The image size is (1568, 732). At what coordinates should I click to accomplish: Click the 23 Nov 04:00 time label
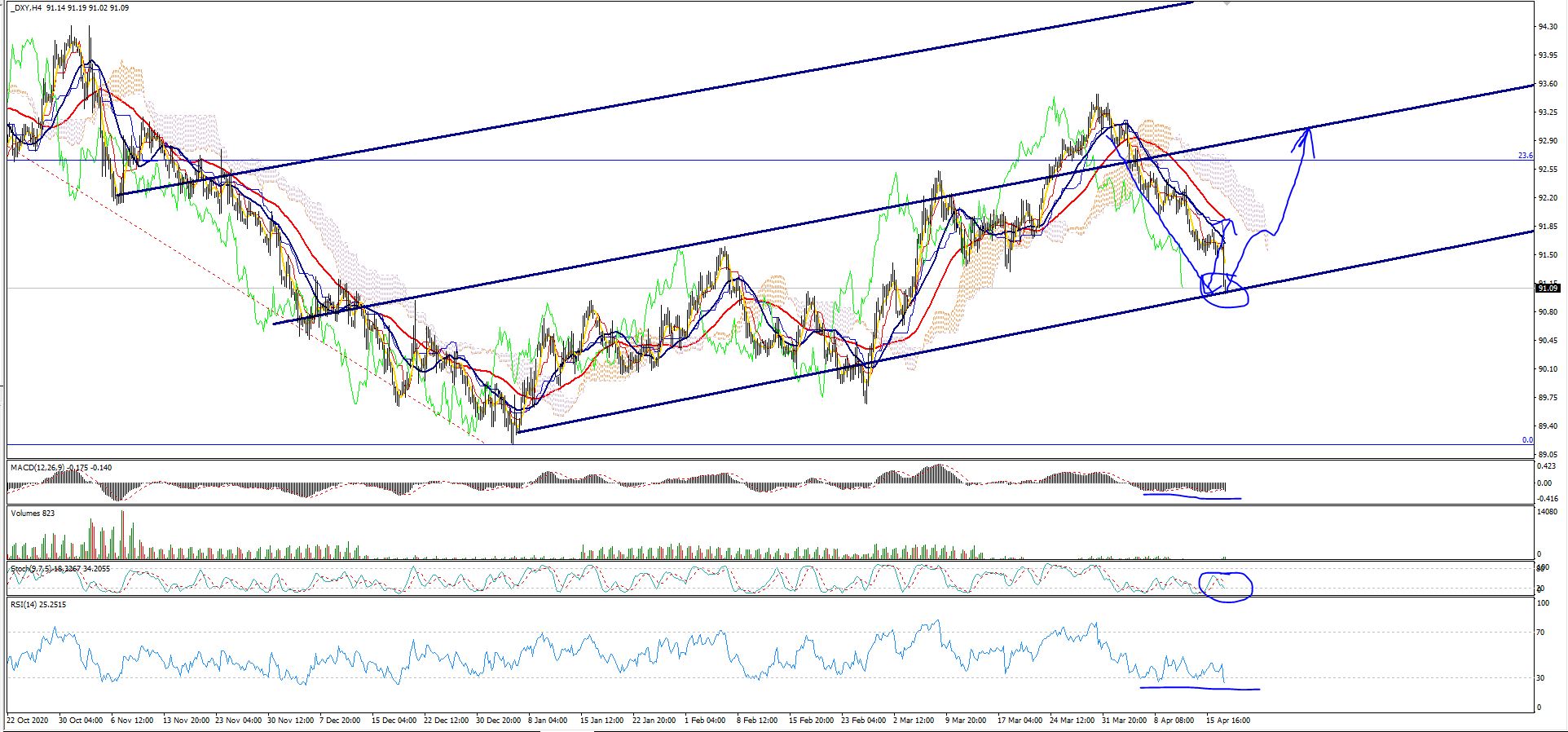[239, 721]
